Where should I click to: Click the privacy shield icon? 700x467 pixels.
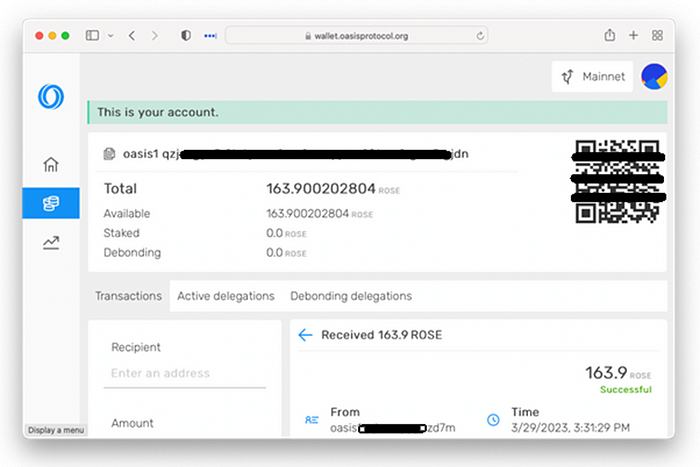186,35
